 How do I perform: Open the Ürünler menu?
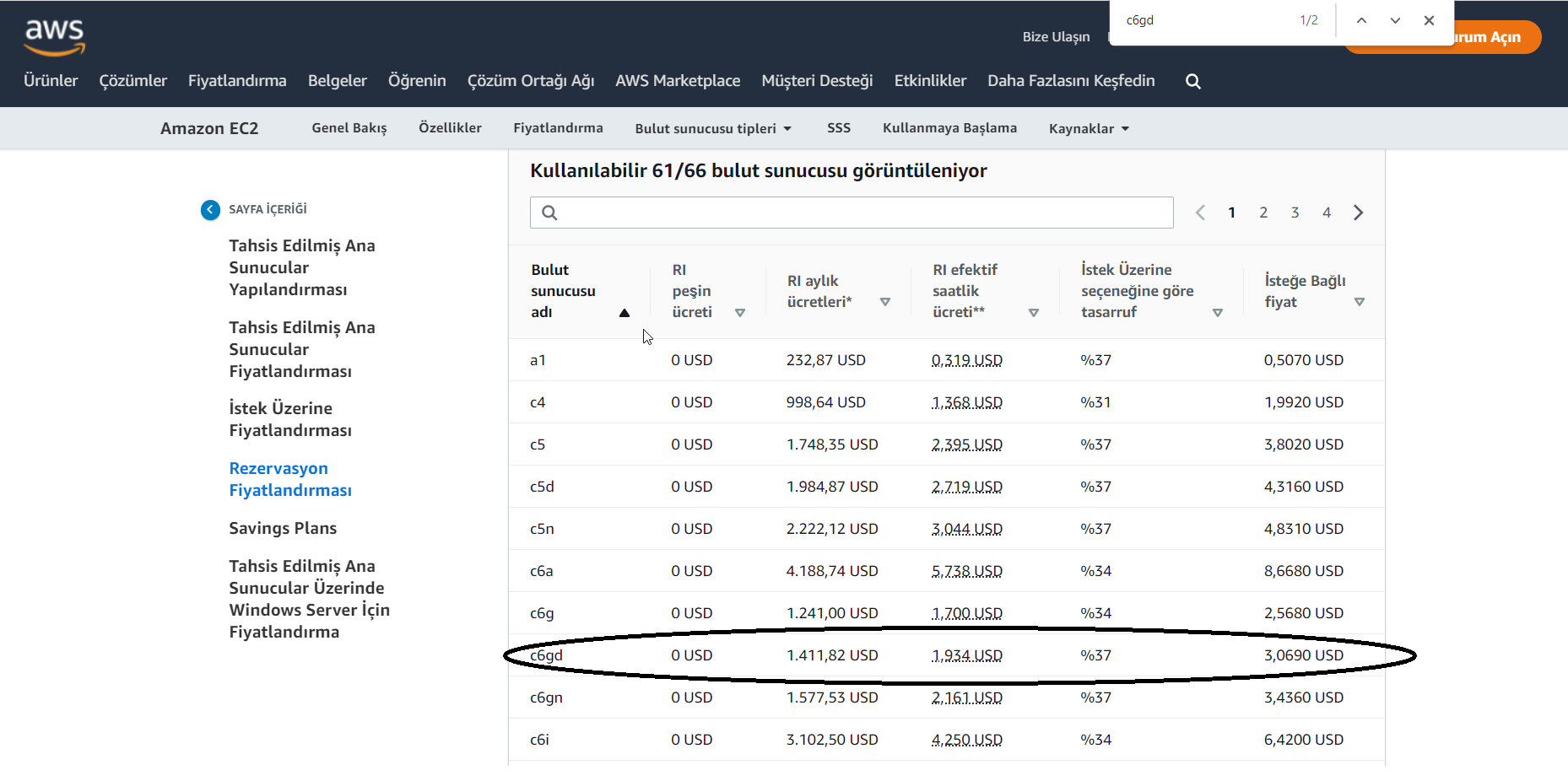point(51,81)
